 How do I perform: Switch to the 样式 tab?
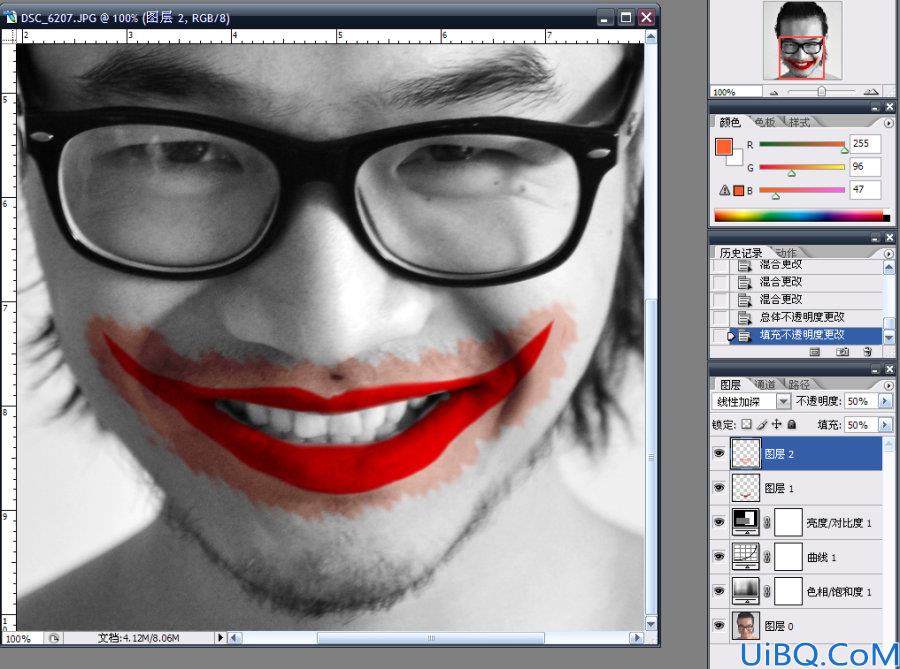799,122
